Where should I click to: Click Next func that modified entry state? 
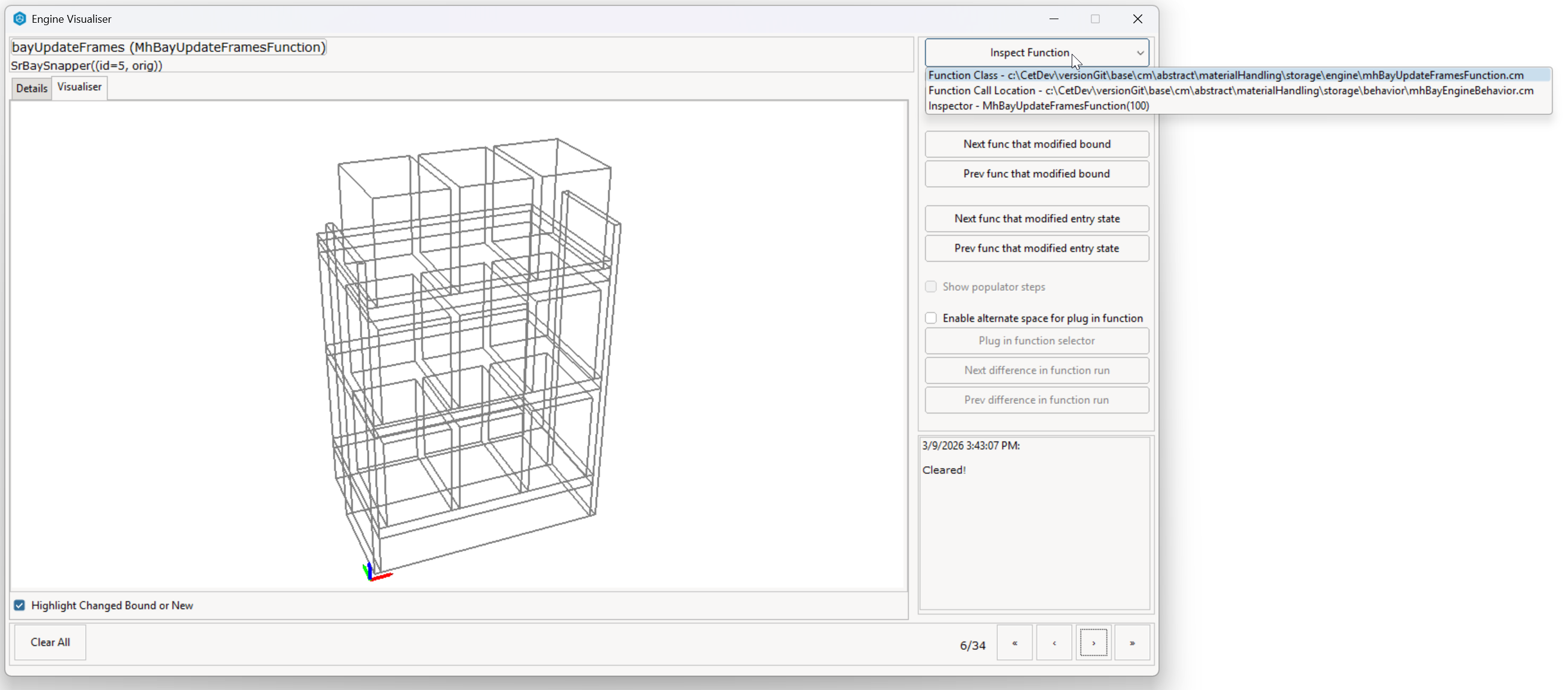click(1036, 218)
